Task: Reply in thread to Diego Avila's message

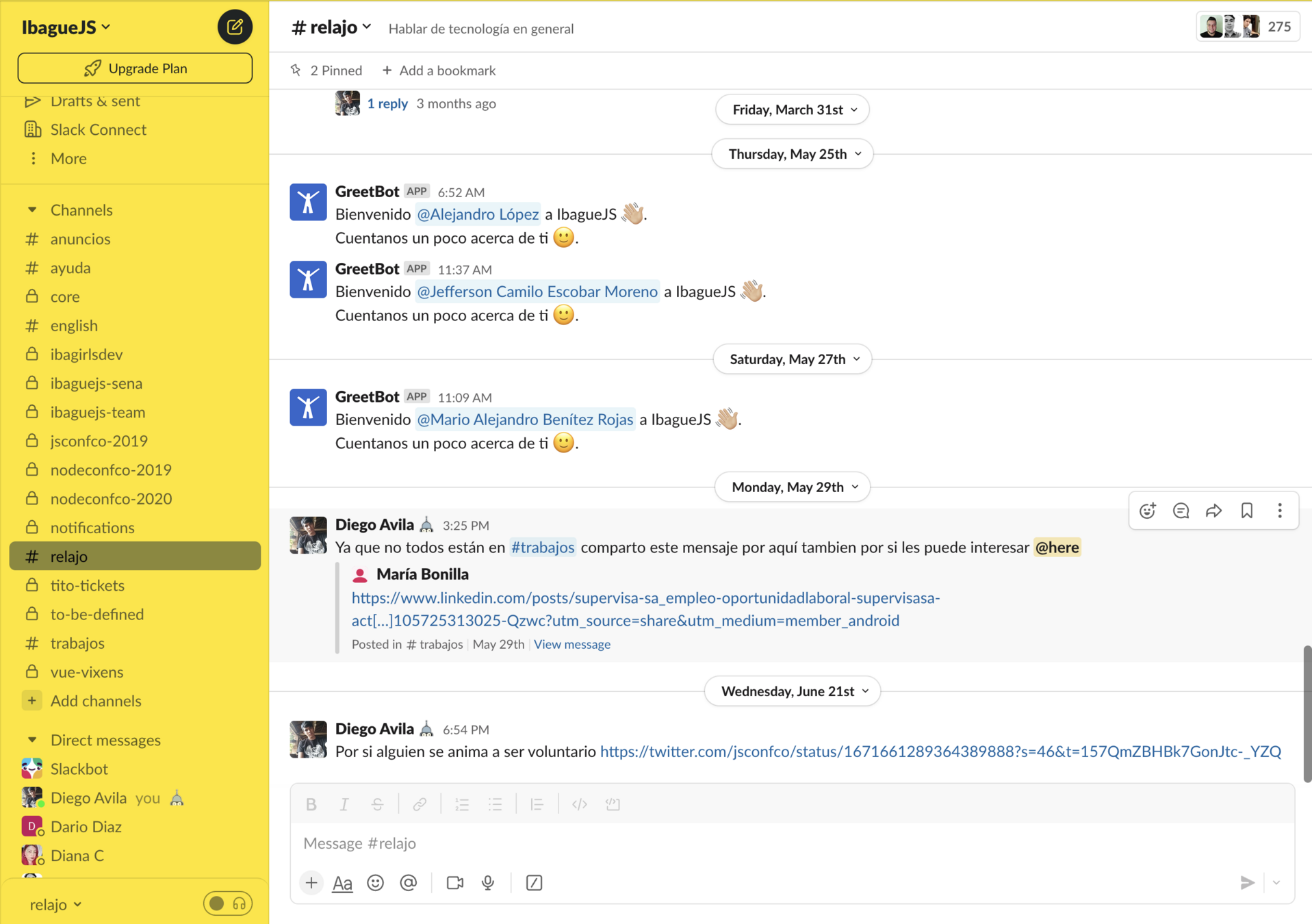Action: pos(1181,511)
